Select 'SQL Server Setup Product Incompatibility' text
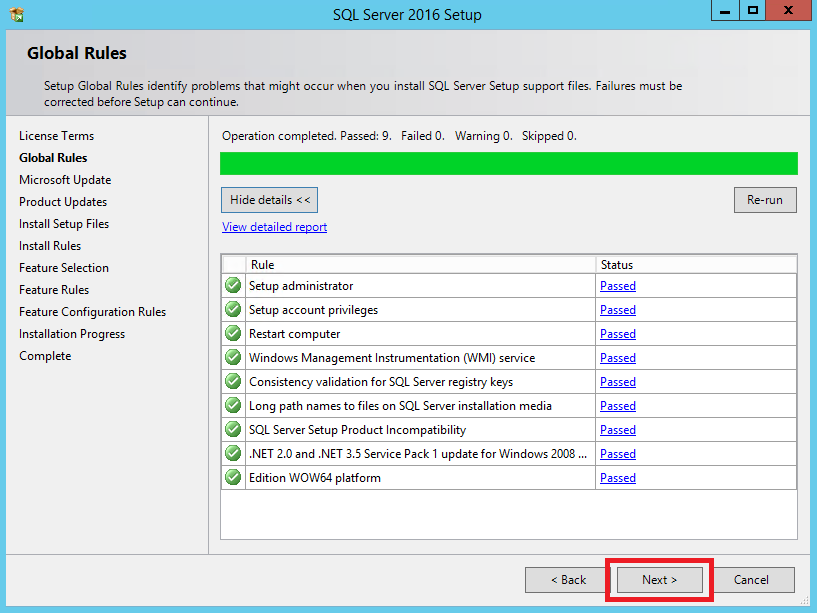The image size is (817, 613). coord(357,430)
